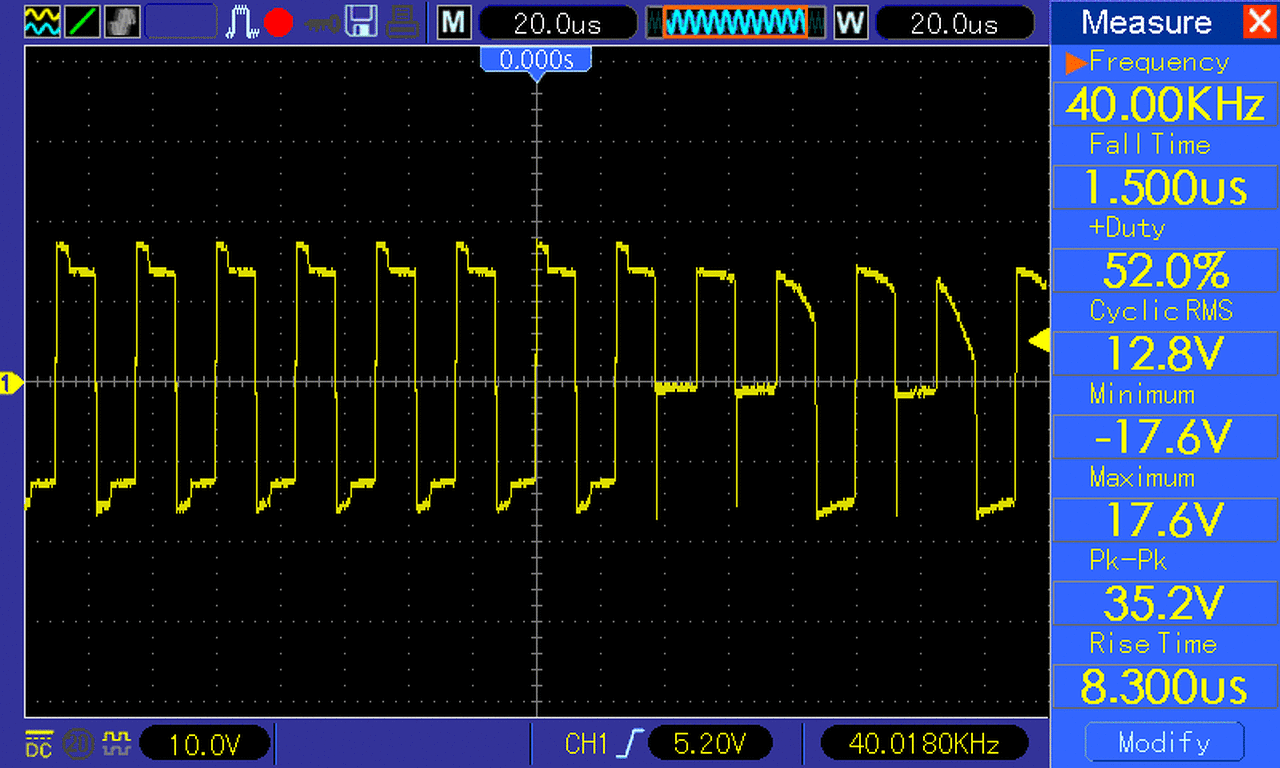Select the Minimum measurement label
Image resolution: width=1280 pixels, height=768 pixels.
[x=1142, y=394]
